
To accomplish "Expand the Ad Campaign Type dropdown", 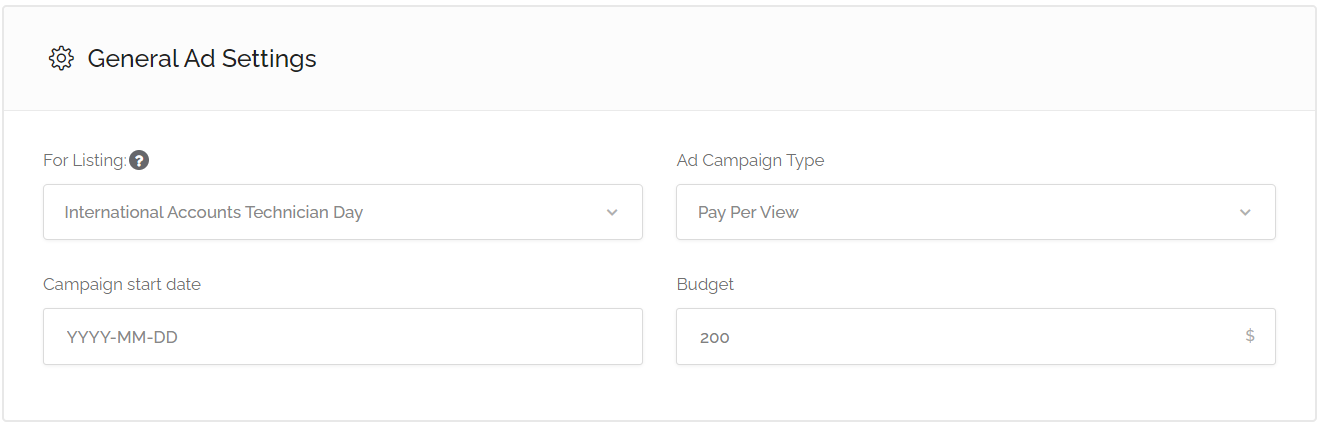I will click(x=975, y=212).
